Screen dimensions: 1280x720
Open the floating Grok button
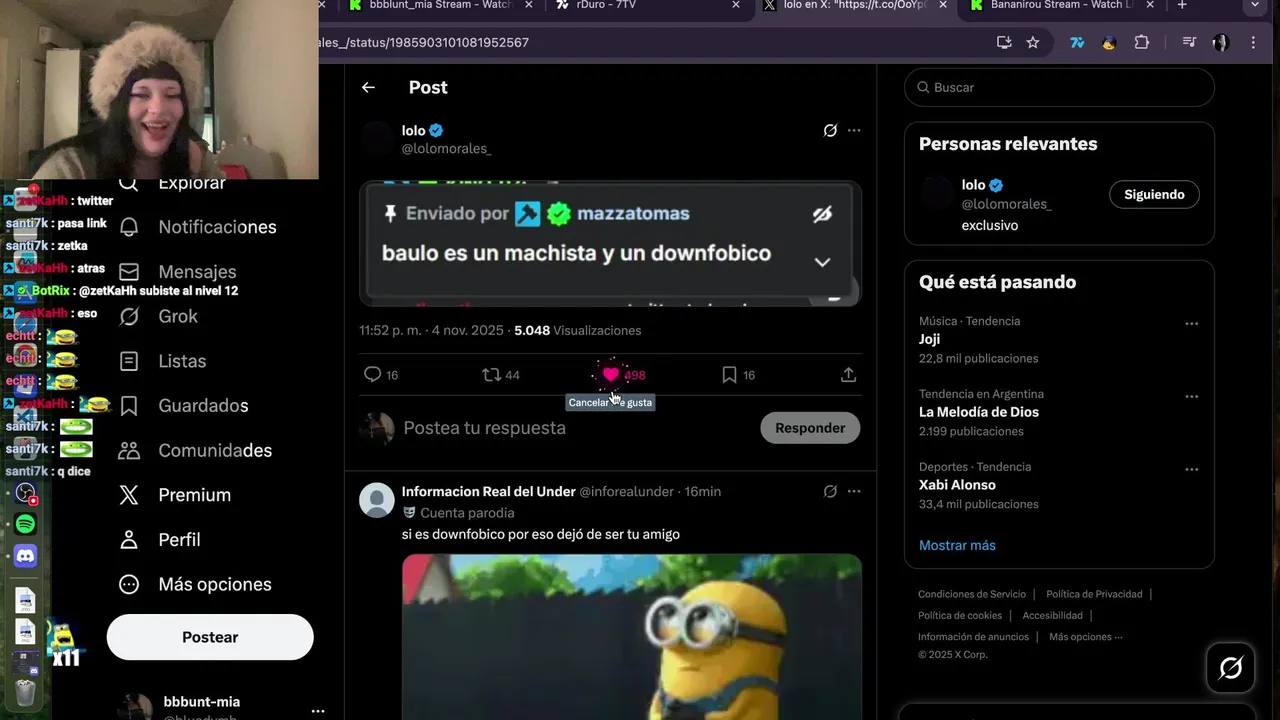click(1230, 668)
